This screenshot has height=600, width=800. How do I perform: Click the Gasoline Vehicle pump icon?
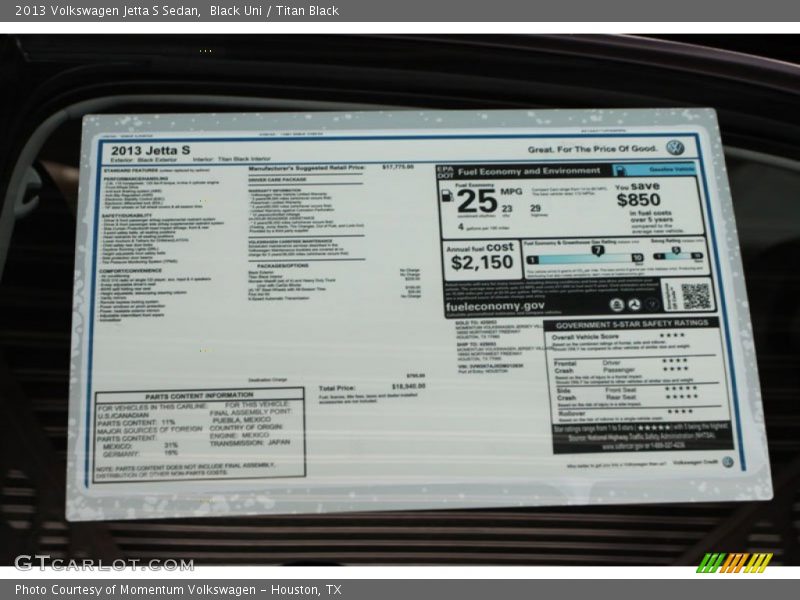(621, 171)
